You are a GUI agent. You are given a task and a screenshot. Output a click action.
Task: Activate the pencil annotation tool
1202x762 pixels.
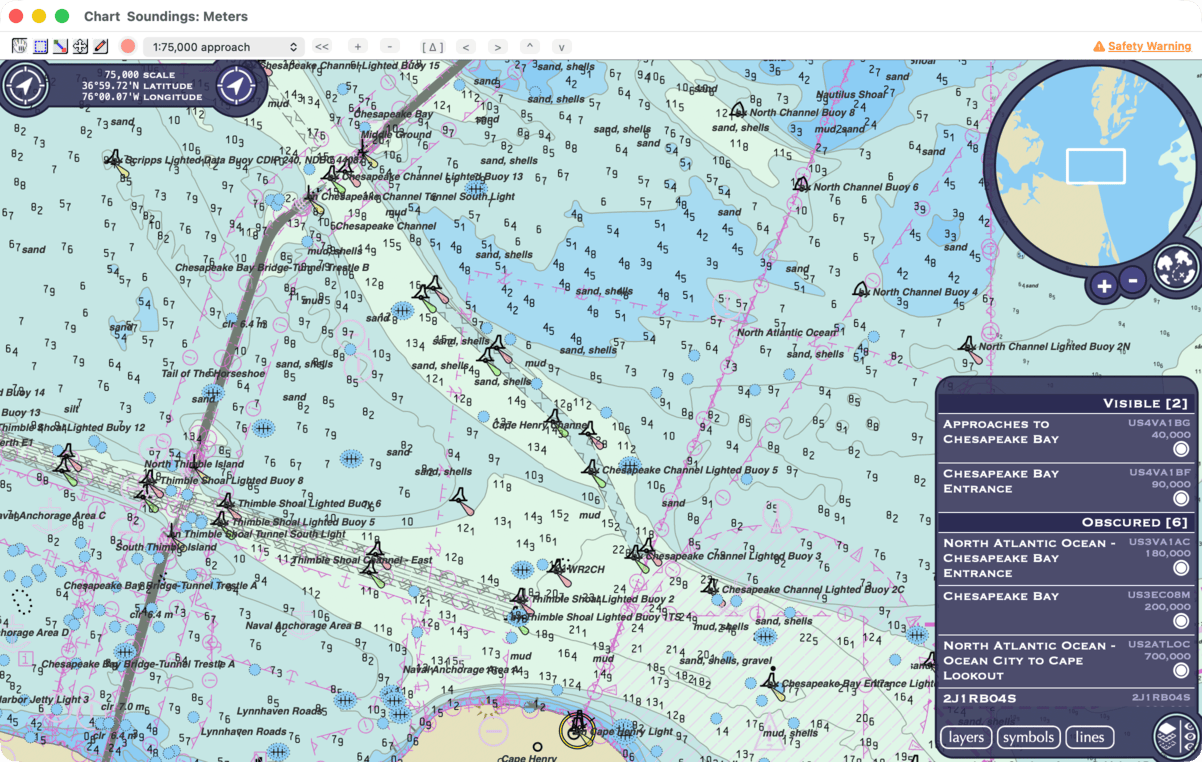coord(100,46)
